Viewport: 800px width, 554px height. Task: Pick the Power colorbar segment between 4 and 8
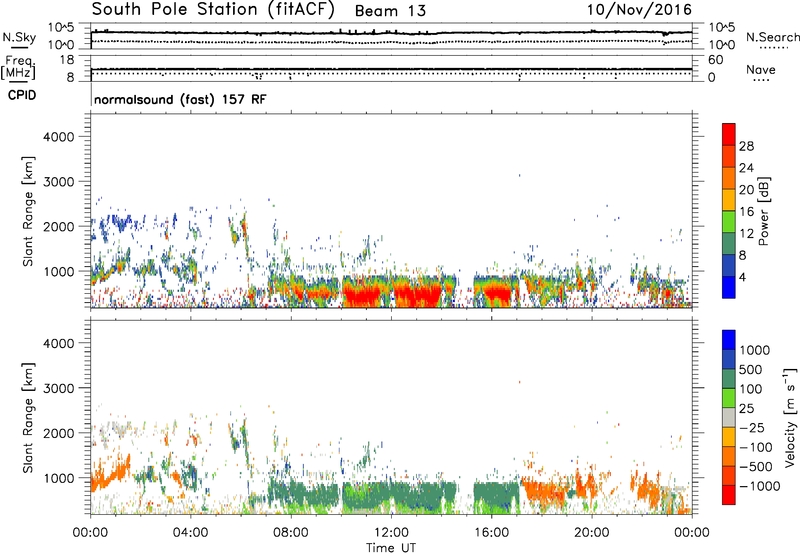pyautogui.click(x=729, y=266)
